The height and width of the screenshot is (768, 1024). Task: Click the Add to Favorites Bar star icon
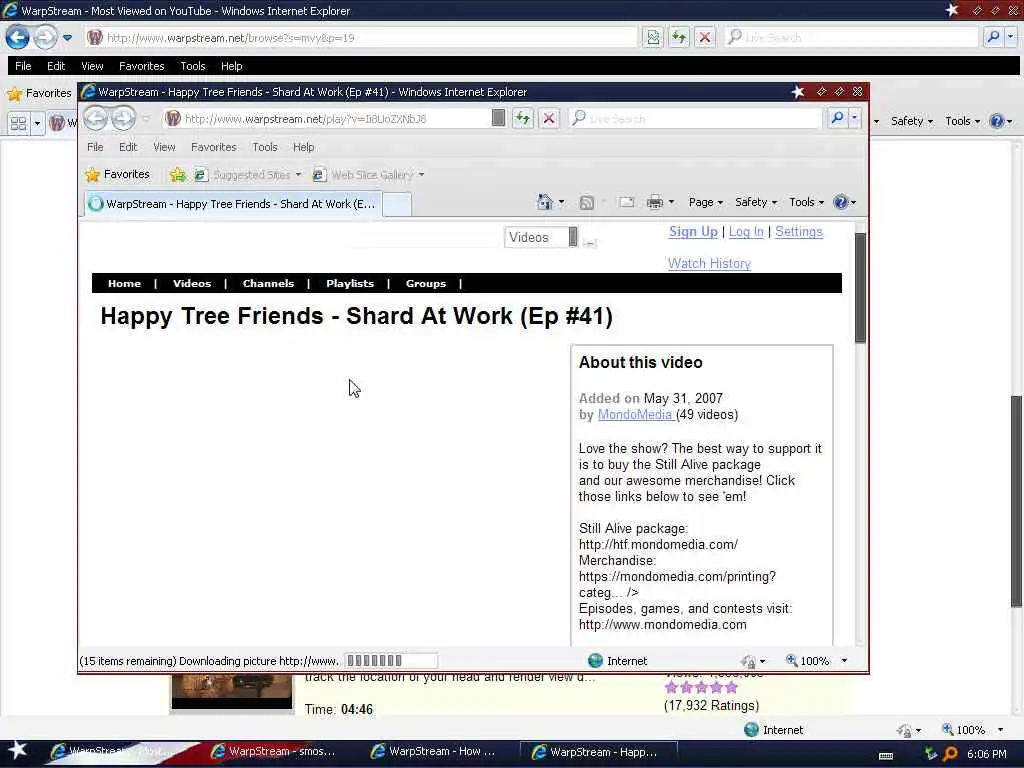click(x=177, y=174)
